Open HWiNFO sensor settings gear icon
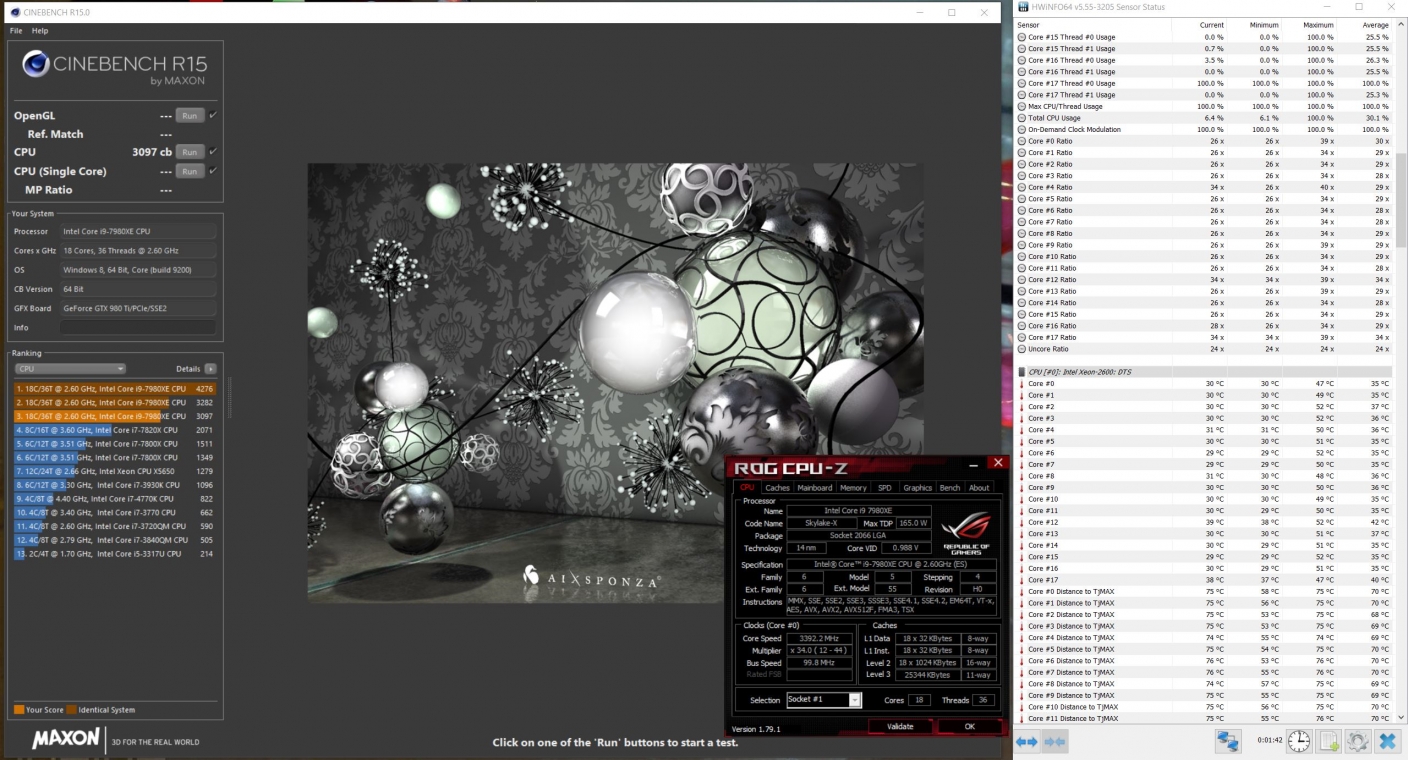Screen dimensions: 1408x760 tap(1358, 741)
